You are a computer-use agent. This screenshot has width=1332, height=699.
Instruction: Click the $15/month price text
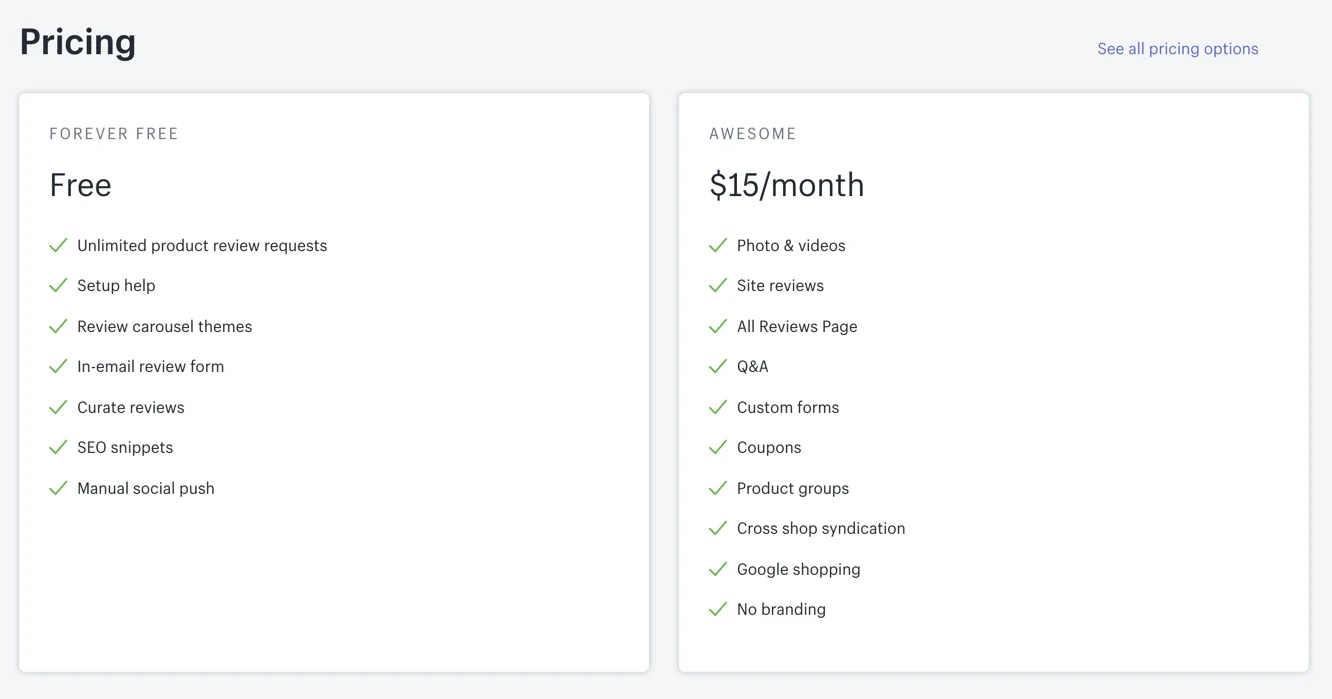coord(786,185)
